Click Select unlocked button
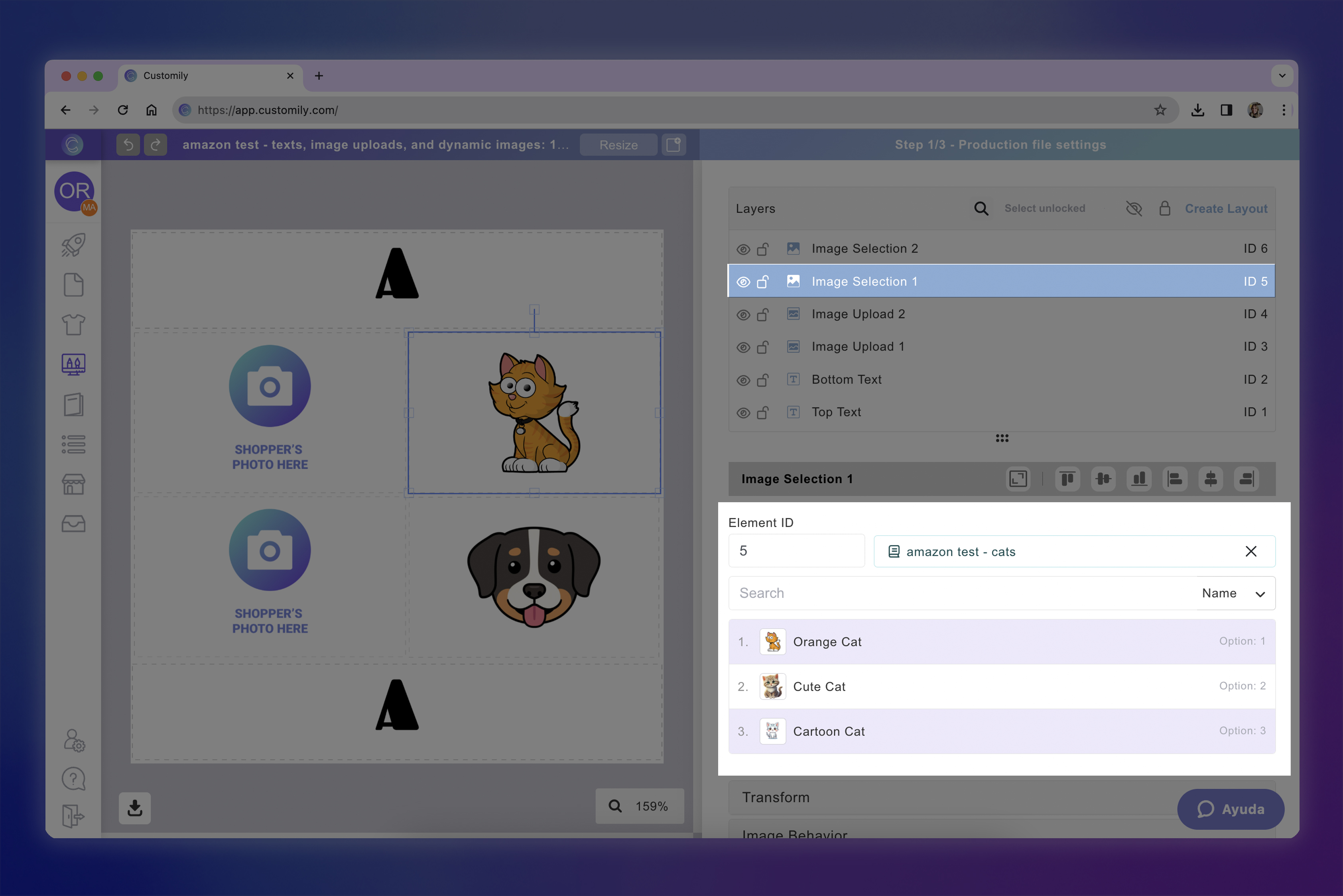The width and height of the screenshot is (1343, 896). click(1045, 208)
